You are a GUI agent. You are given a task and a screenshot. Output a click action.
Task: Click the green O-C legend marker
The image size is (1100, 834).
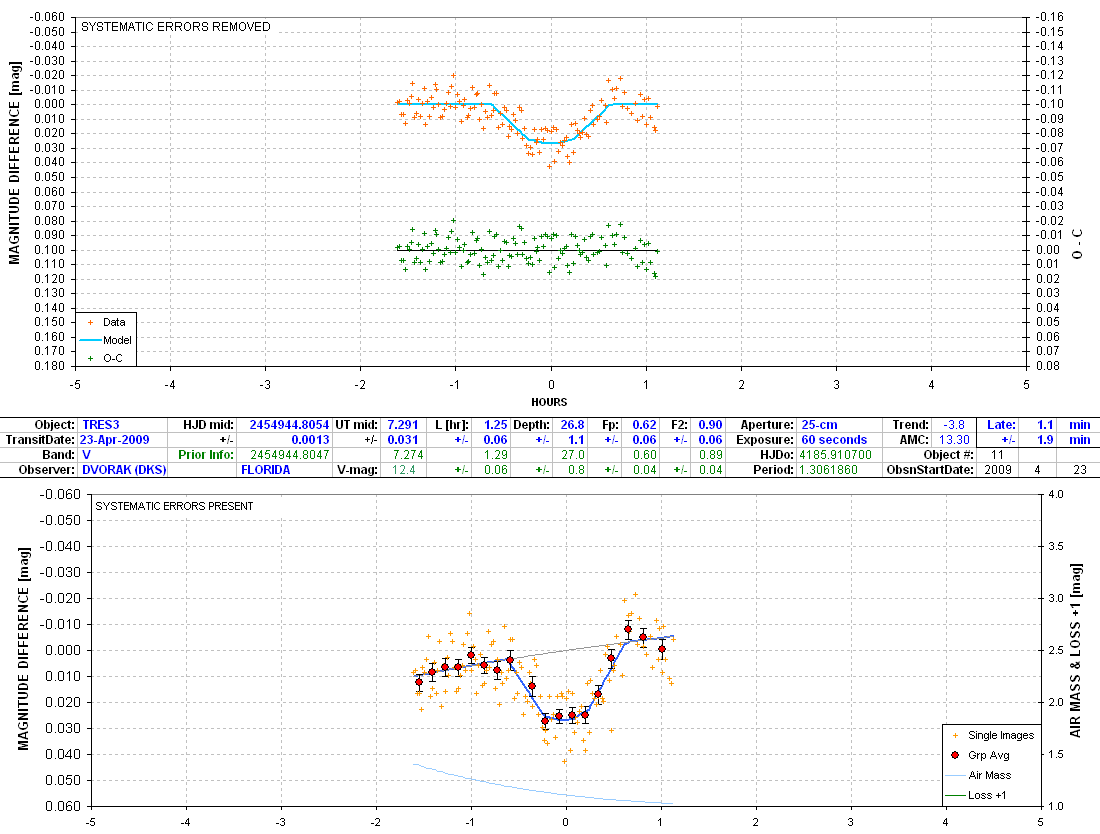[92, 357]
